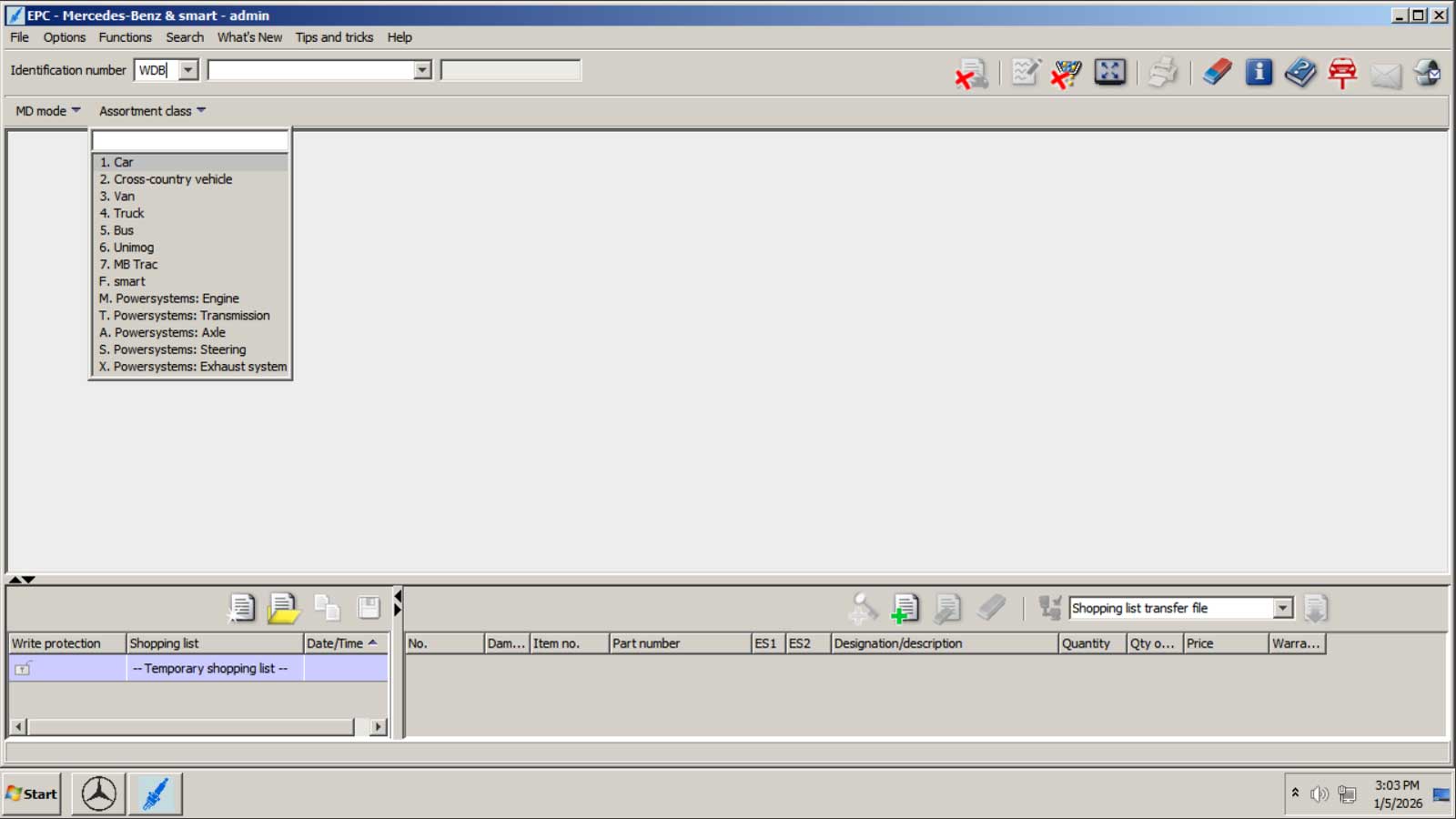This screenshot has width=1456, height=819.
Task: Click the red car on lift icon
Action: coord(1342,72)
